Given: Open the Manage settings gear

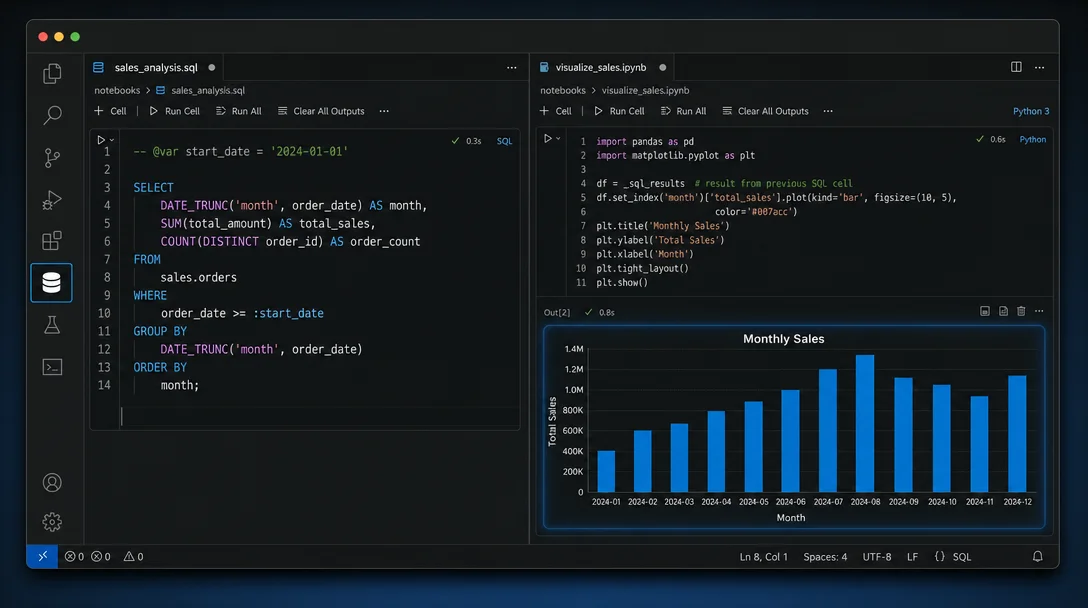Looking at the screenshot, I should point(52,522).
